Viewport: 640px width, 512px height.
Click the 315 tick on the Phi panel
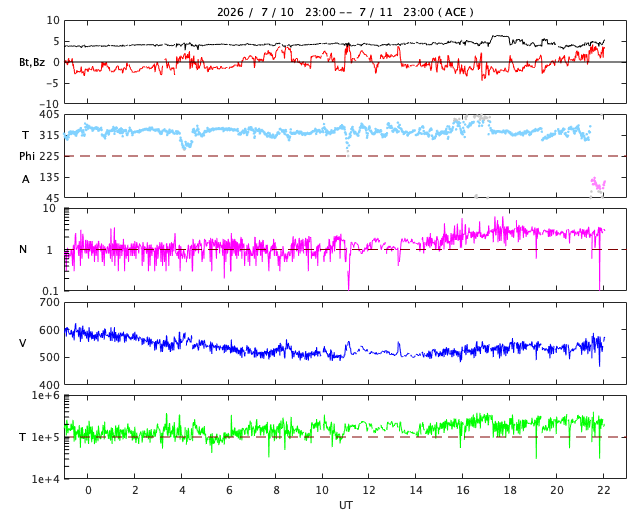pyautogui.click(x=49, y=135)
